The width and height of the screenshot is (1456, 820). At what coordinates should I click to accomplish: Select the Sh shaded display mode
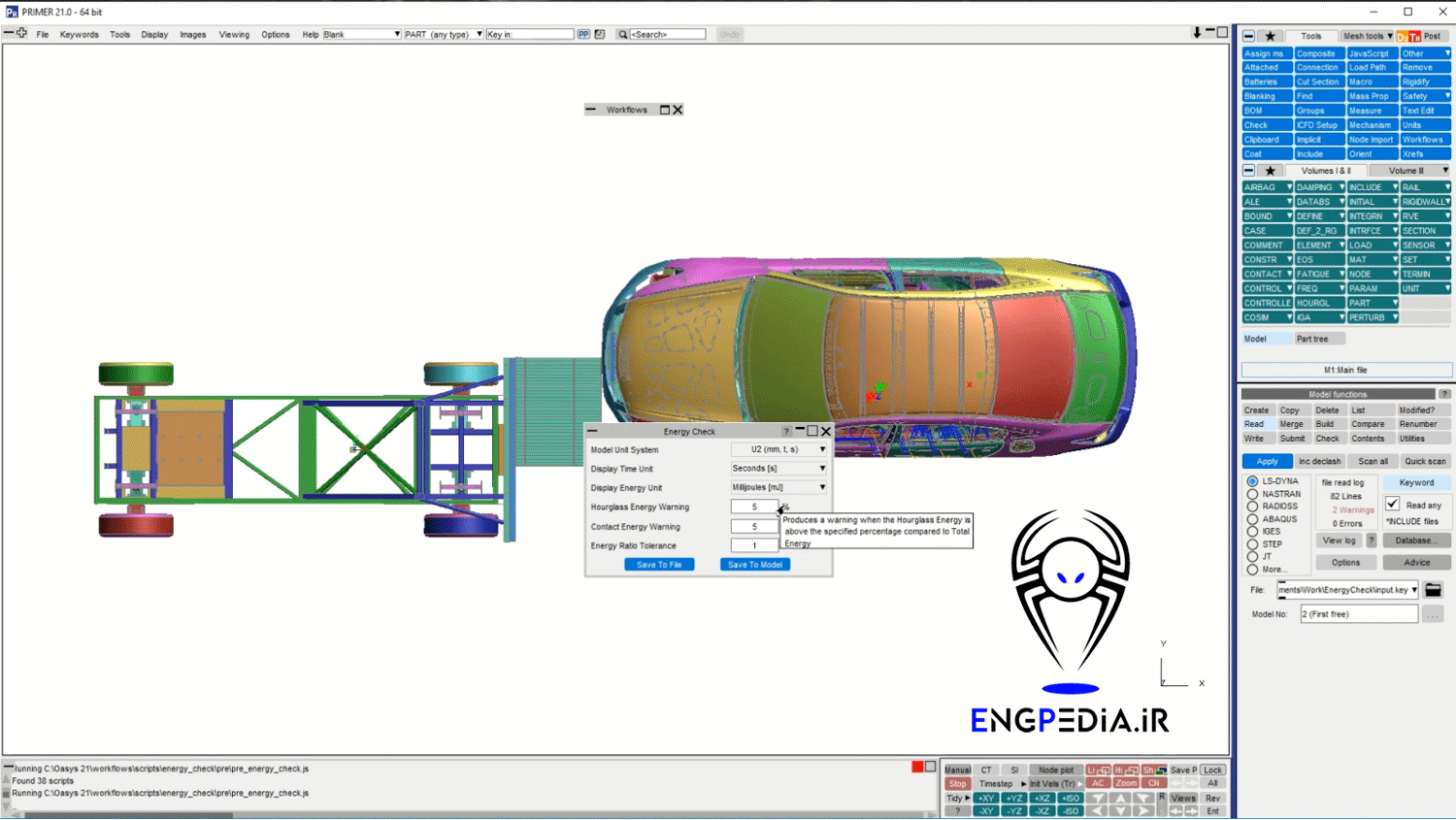coord(1154,771)
